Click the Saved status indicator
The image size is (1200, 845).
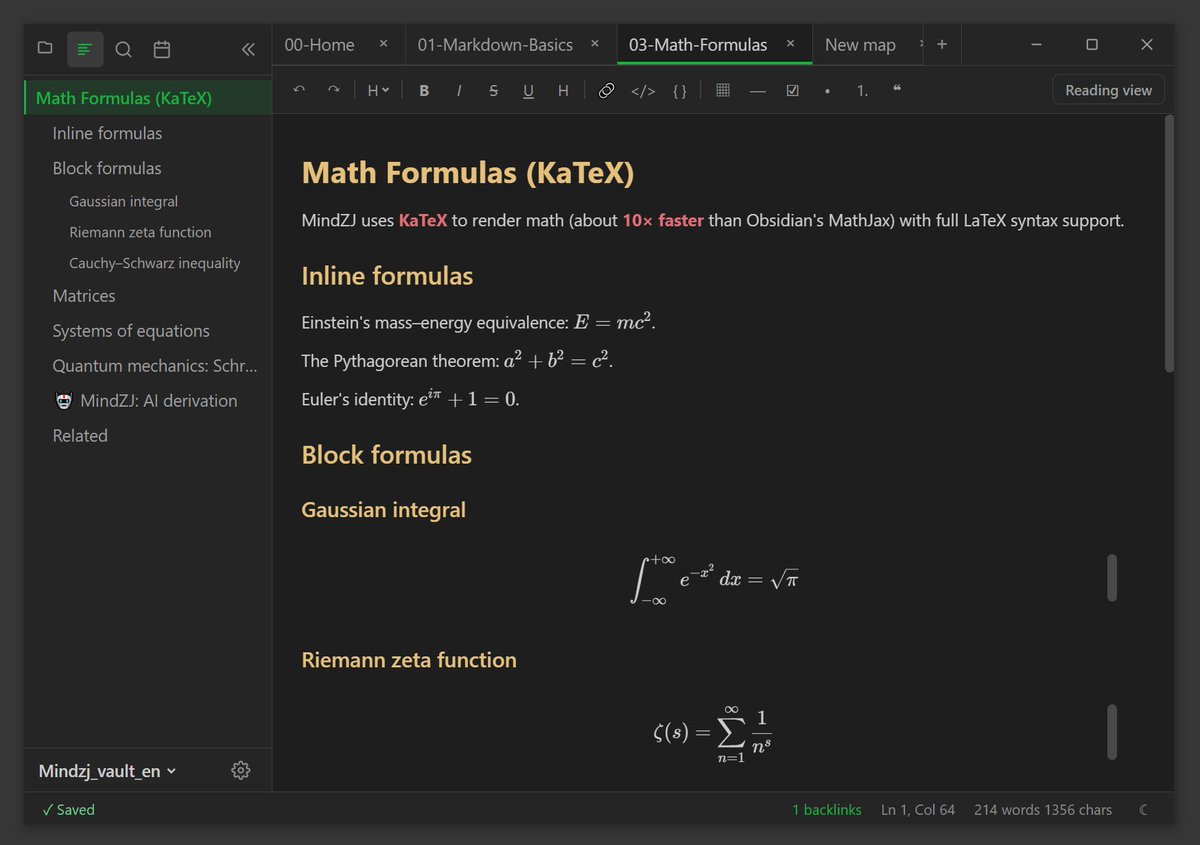click(x=68, y=810)
